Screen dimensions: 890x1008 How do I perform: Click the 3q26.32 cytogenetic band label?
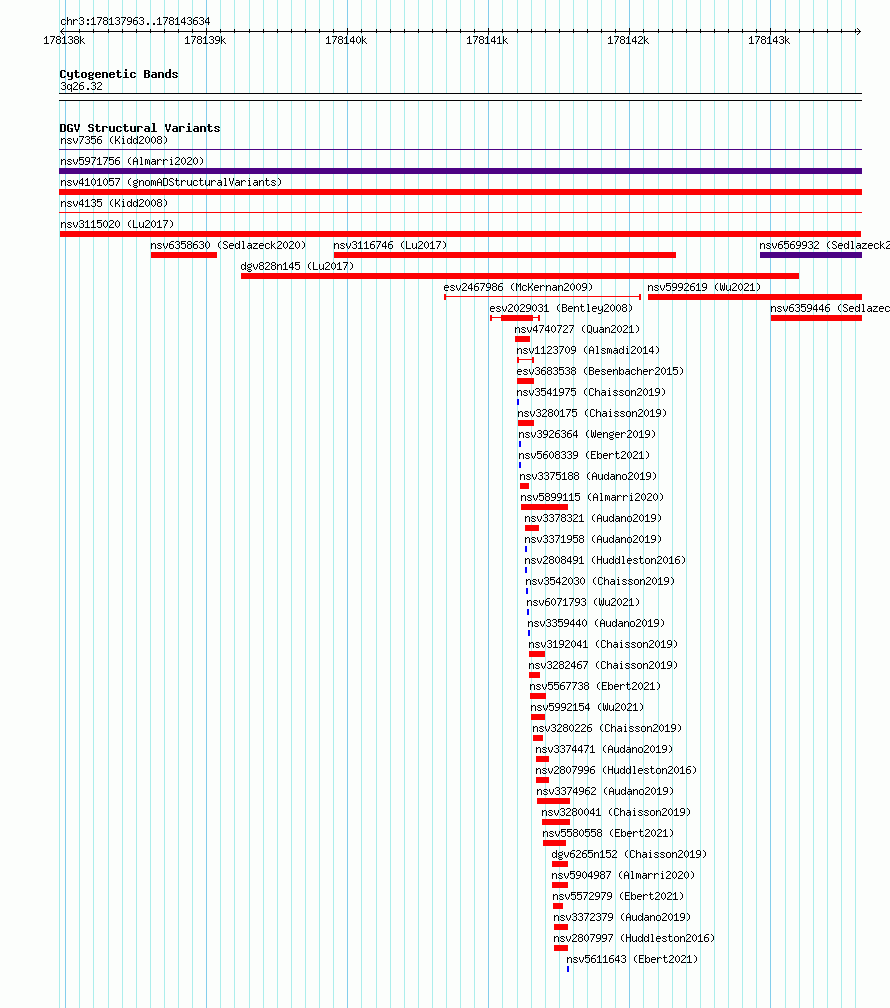(81, 86)
